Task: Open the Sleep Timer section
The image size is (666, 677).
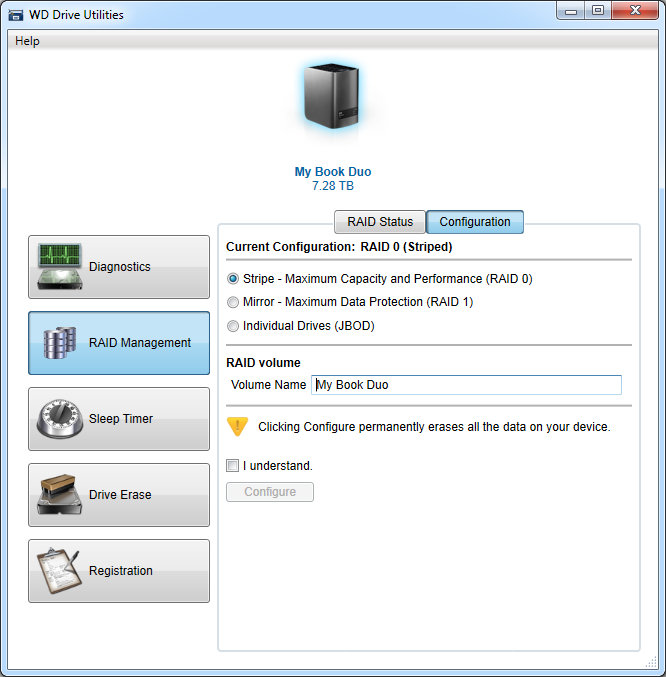Action: (119, 419)
